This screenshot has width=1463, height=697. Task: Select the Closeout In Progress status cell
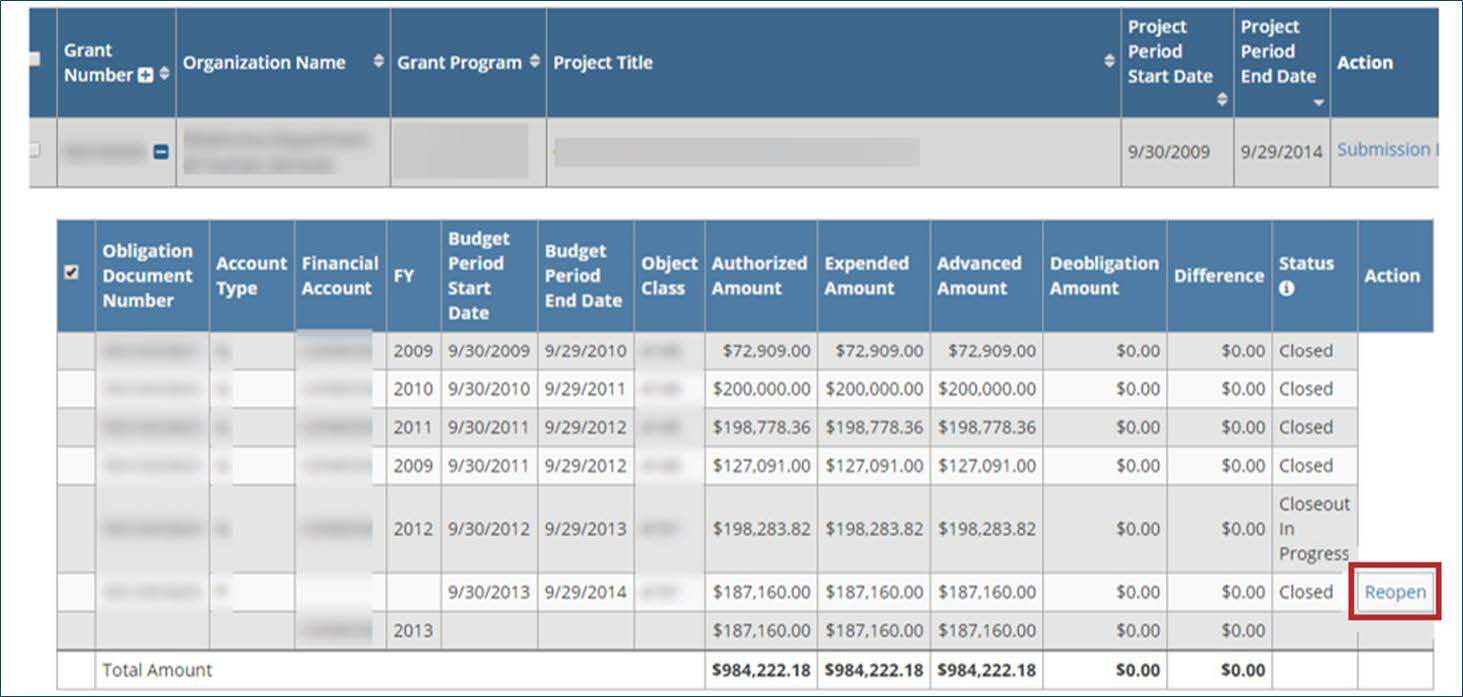click(x=1313, y=529)
